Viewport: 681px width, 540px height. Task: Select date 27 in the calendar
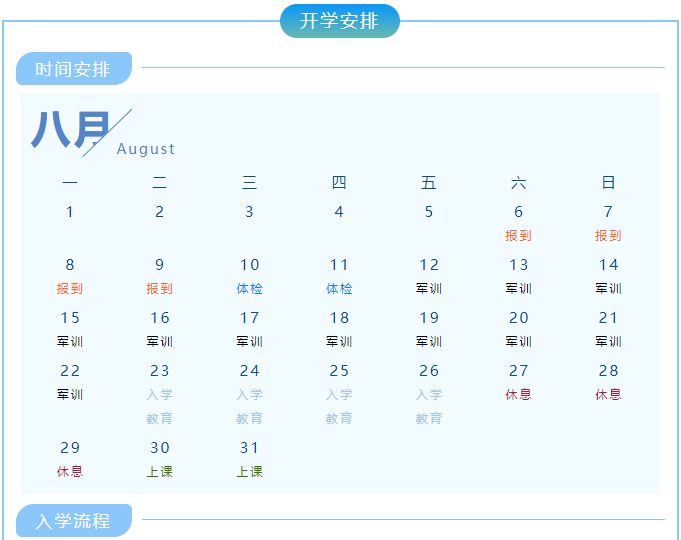click(519, 371)
